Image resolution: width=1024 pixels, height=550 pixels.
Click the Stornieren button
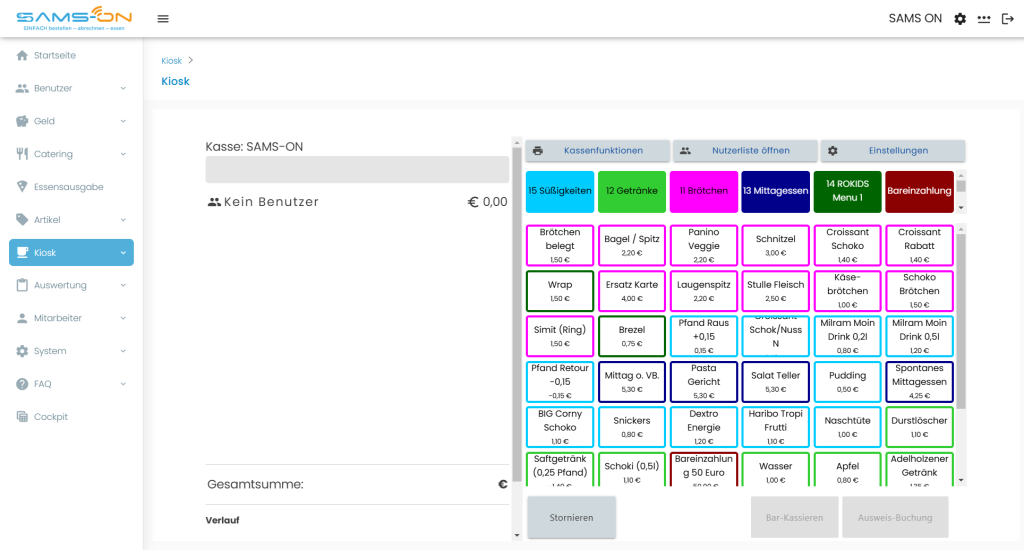tap(571, 517)
